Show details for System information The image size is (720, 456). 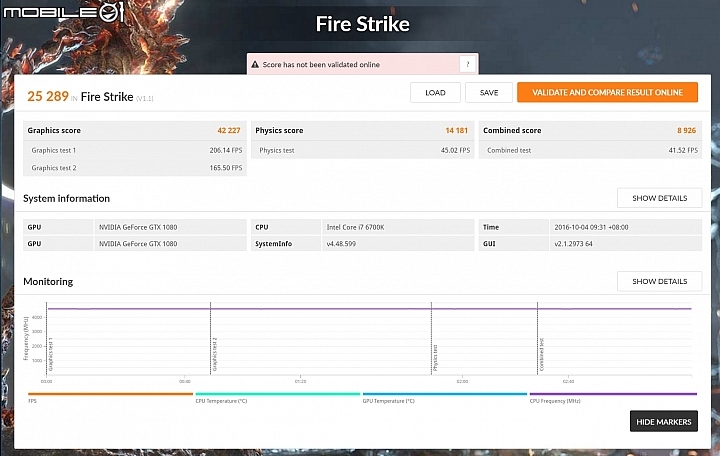coord(659,198)
